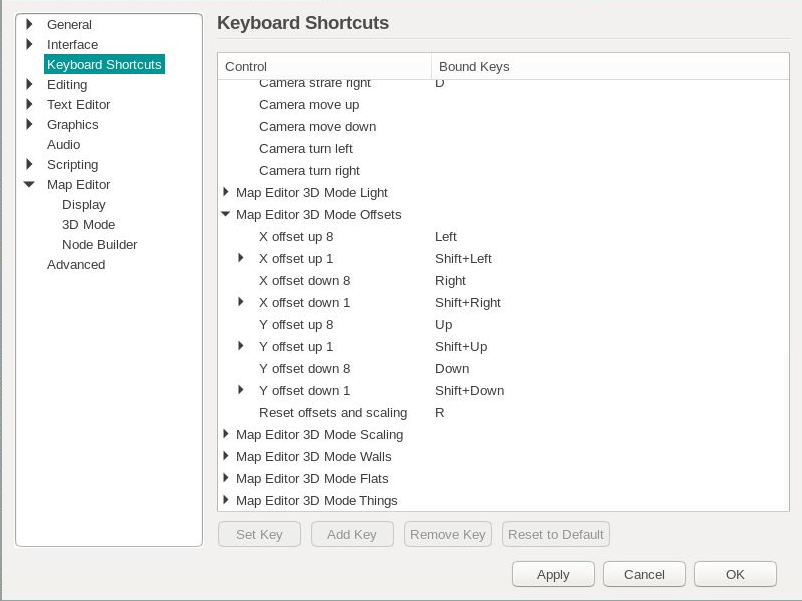The height and width of the screenshot is (601, 802).
Task: Open the Text Editor preferences page
Action: (78, 104)
